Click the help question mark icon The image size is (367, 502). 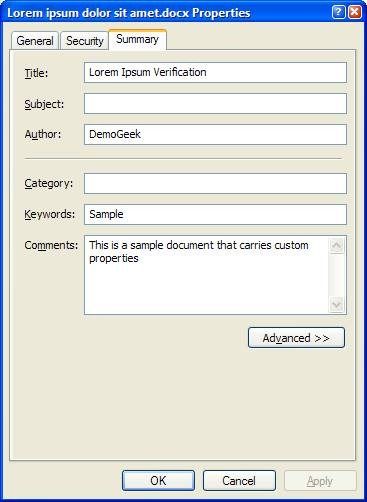339,12
